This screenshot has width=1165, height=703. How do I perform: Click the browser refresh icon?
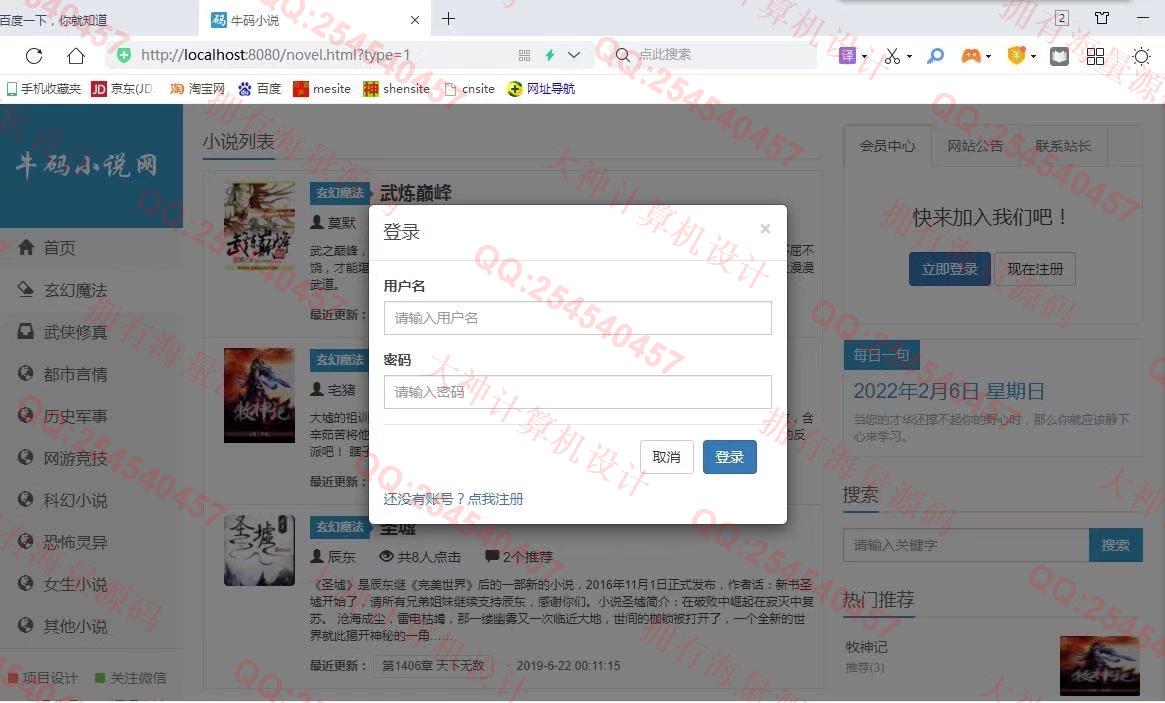point(34,56)
